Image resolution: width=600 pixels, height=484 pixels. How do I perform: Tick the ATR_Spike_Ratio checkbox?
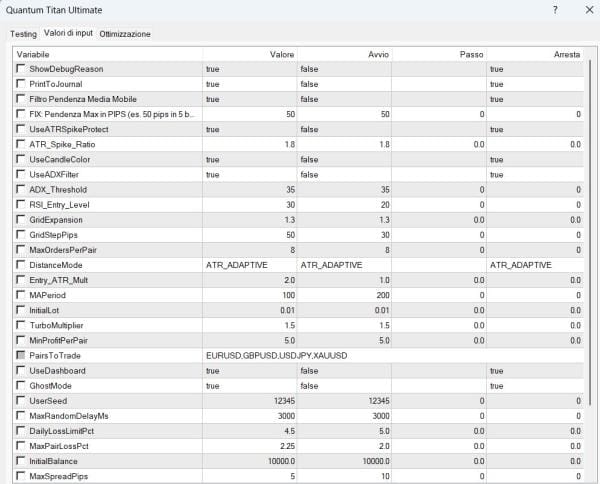pos(21,144)
